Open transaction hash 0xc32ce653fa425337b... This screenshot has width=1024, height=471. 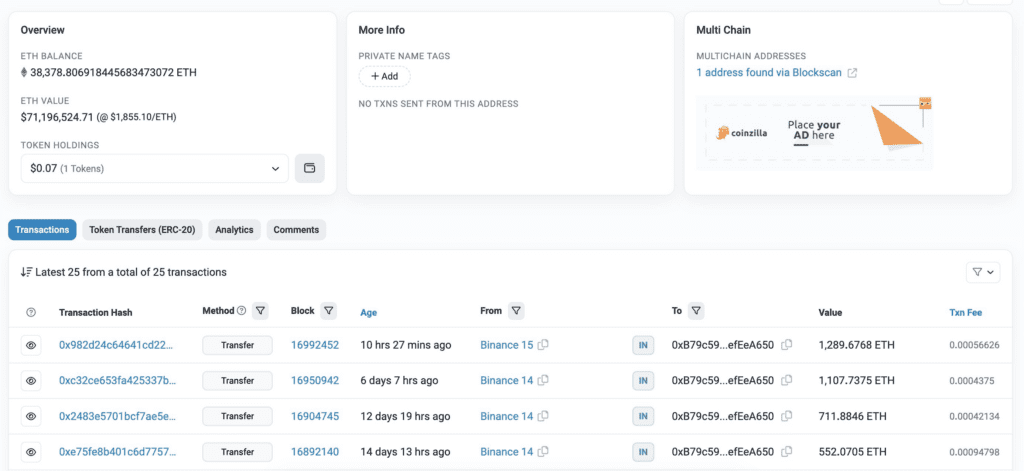click(x=117, y=380)
